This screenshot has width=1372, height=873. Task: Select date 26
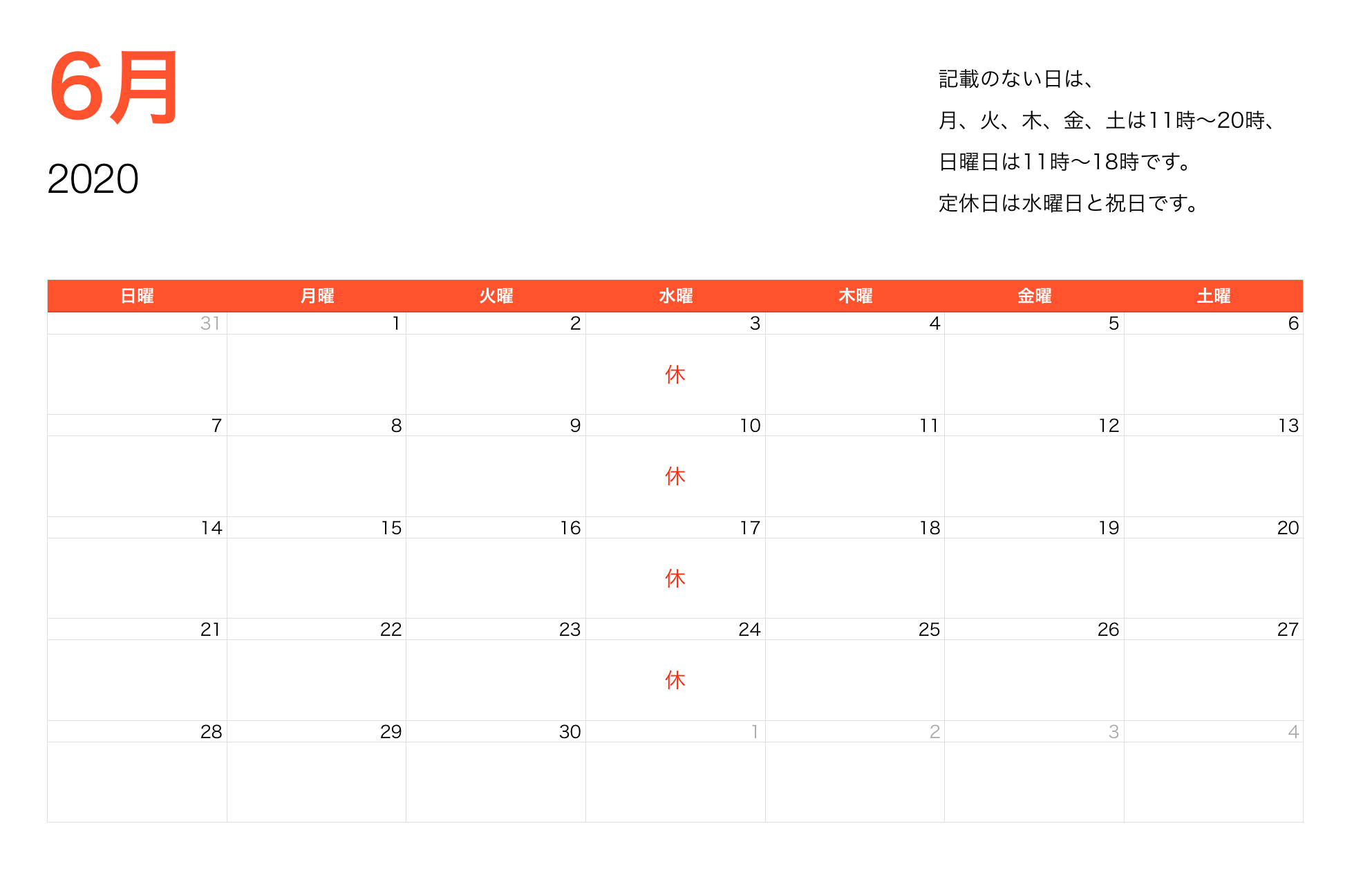[1108, 630]
